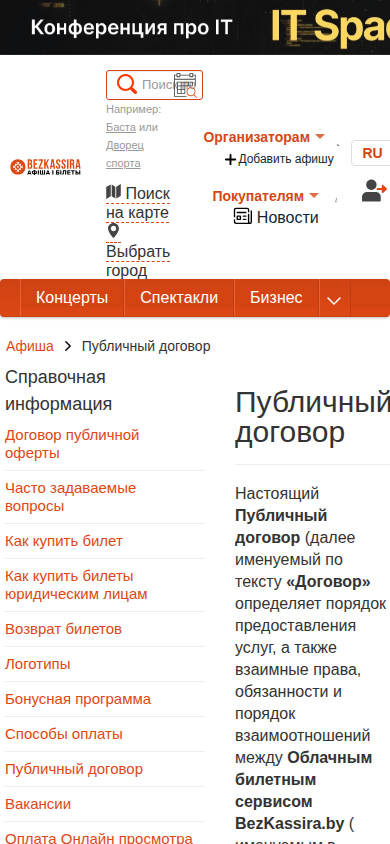The width and height of the screenshot is (390, 844).
Task: Expand the Организаторам dropdown
Action: click(x=264, y=137)
